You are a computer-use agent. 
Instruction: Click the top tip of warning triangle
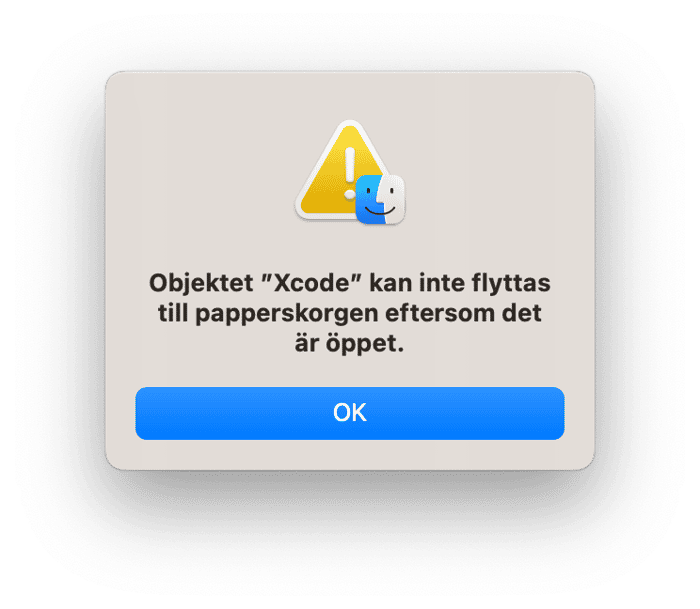[350, 125]
